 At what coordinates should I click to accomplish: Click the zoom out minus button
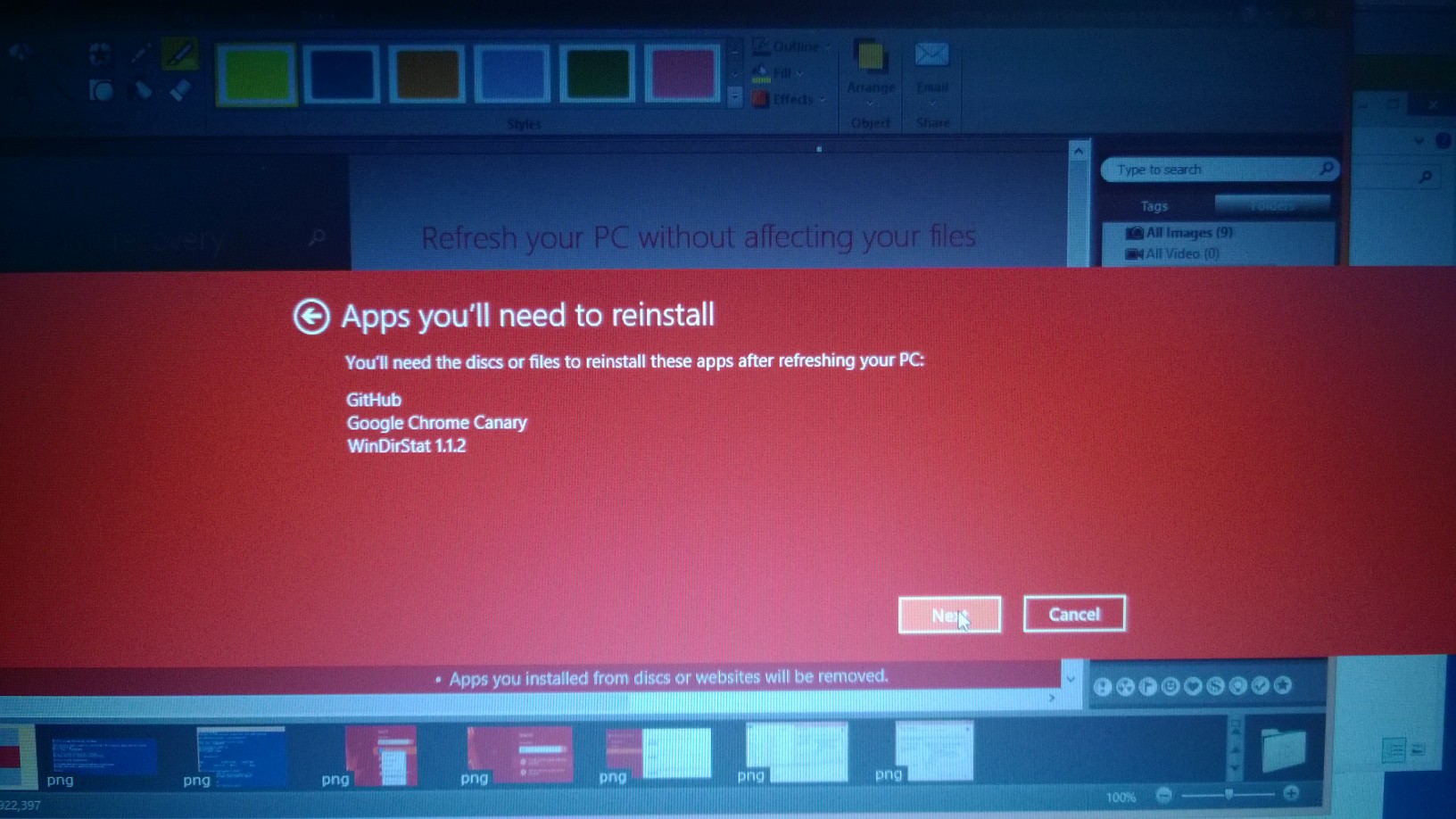1163,794
